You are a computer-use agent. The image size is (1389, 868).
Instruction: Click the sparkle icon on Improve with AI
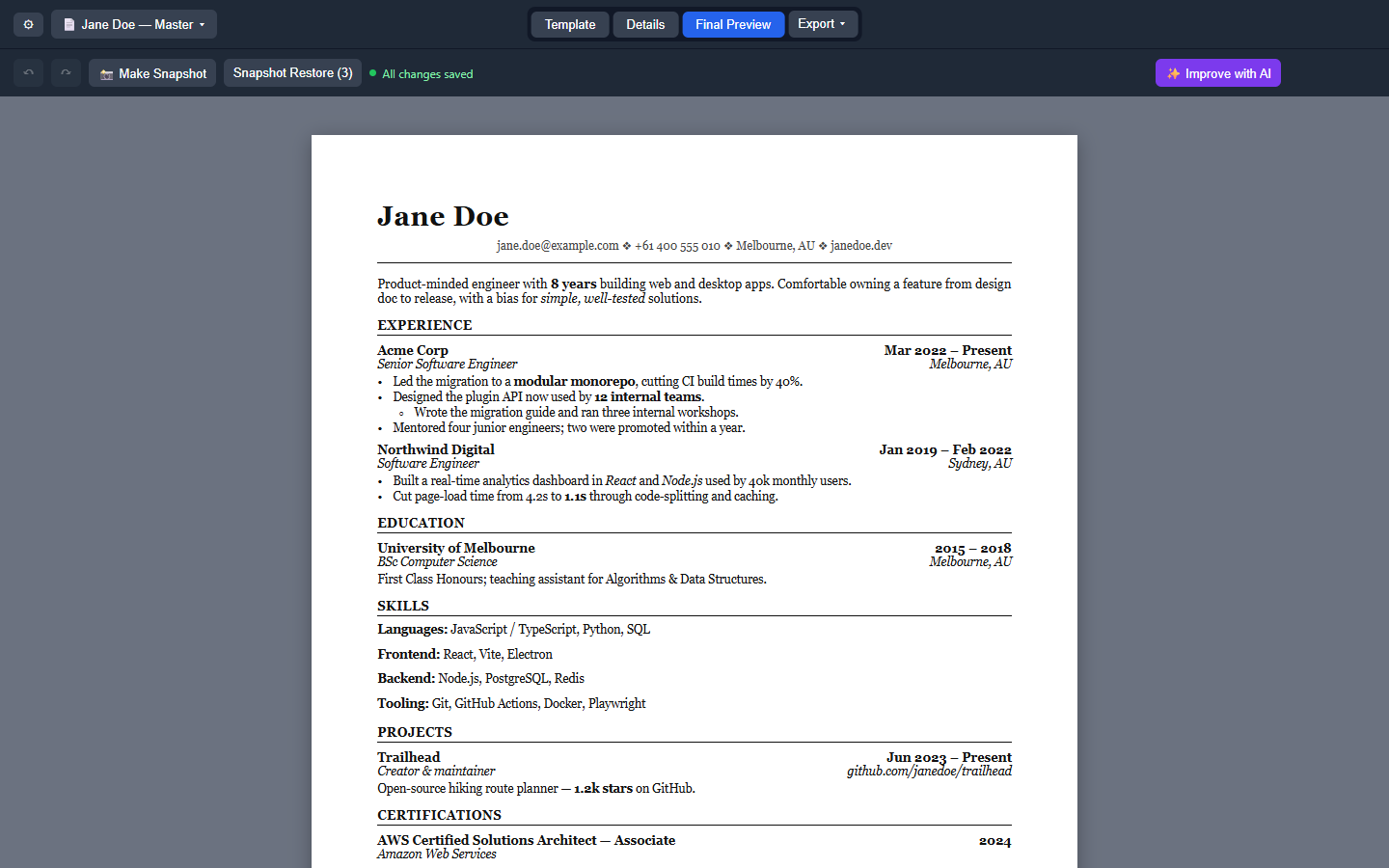click(1173, 73)
